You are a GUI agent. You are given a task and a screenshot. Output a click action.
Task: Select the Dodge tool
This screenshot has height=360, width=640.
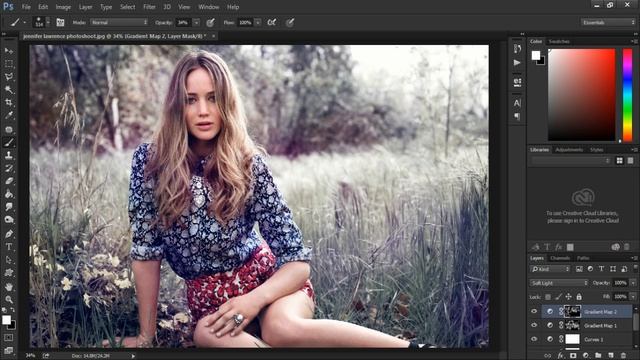click(9, 220)
